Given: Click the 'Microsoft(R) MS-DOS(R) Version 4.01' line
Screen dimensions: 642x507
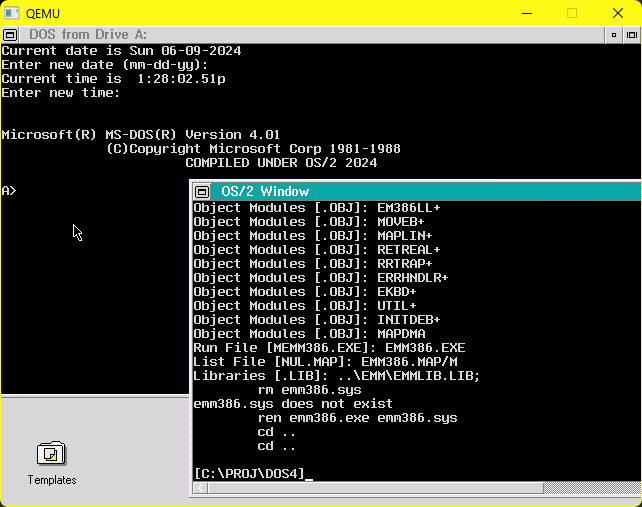Looking at the screenshot, I should (x=140, y=135).
